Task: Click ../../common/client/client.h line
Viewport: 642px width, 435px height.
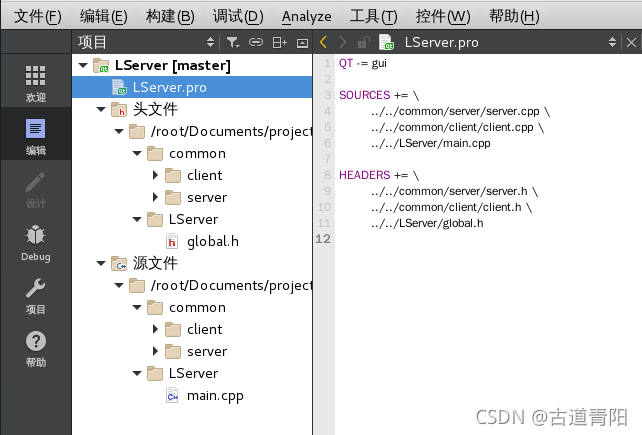Action: pos(446,207)
